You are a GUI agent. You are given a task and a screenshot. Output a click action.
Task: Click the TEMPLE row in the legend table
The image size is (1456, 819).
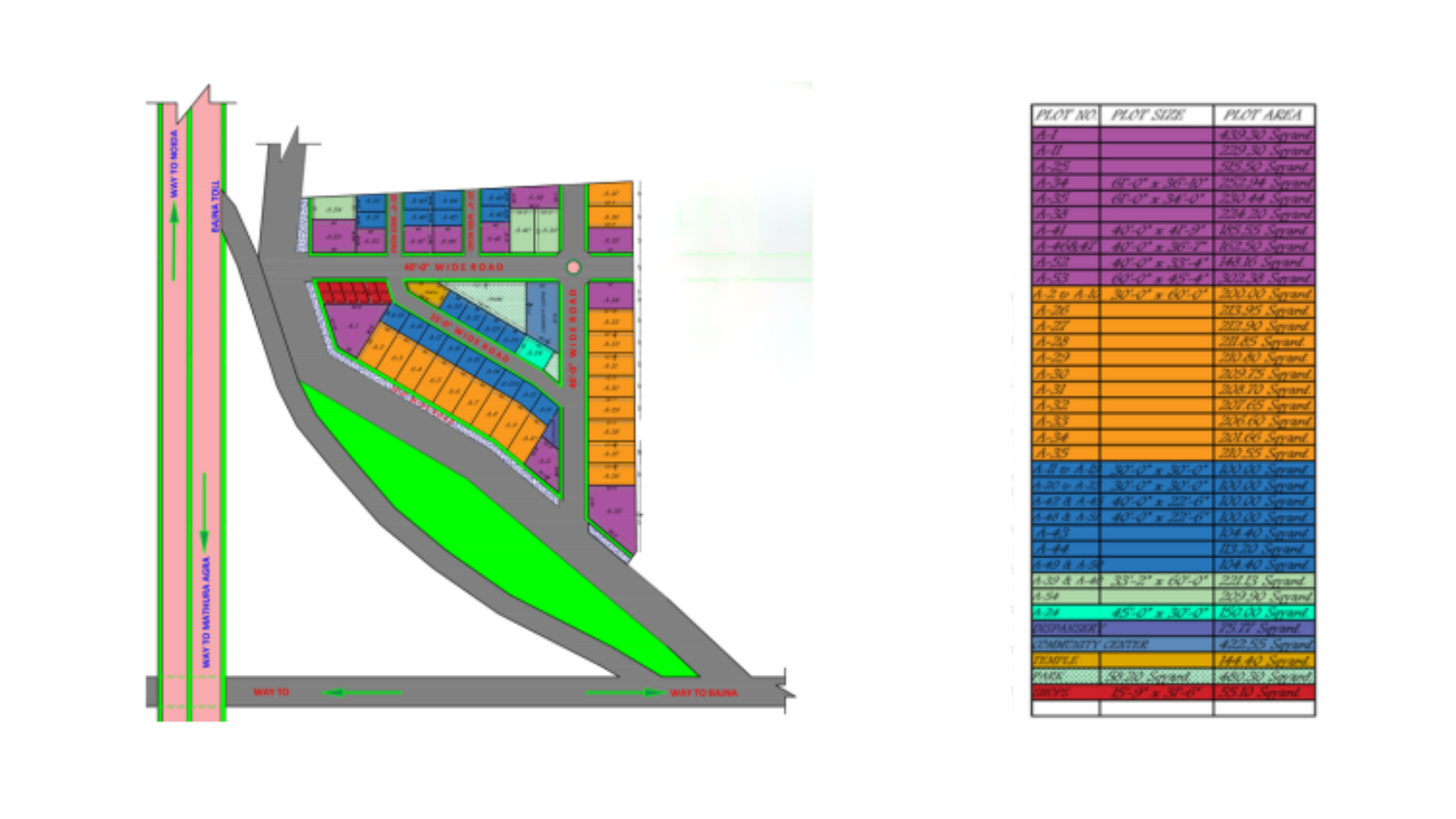(x=1172, y=661)
